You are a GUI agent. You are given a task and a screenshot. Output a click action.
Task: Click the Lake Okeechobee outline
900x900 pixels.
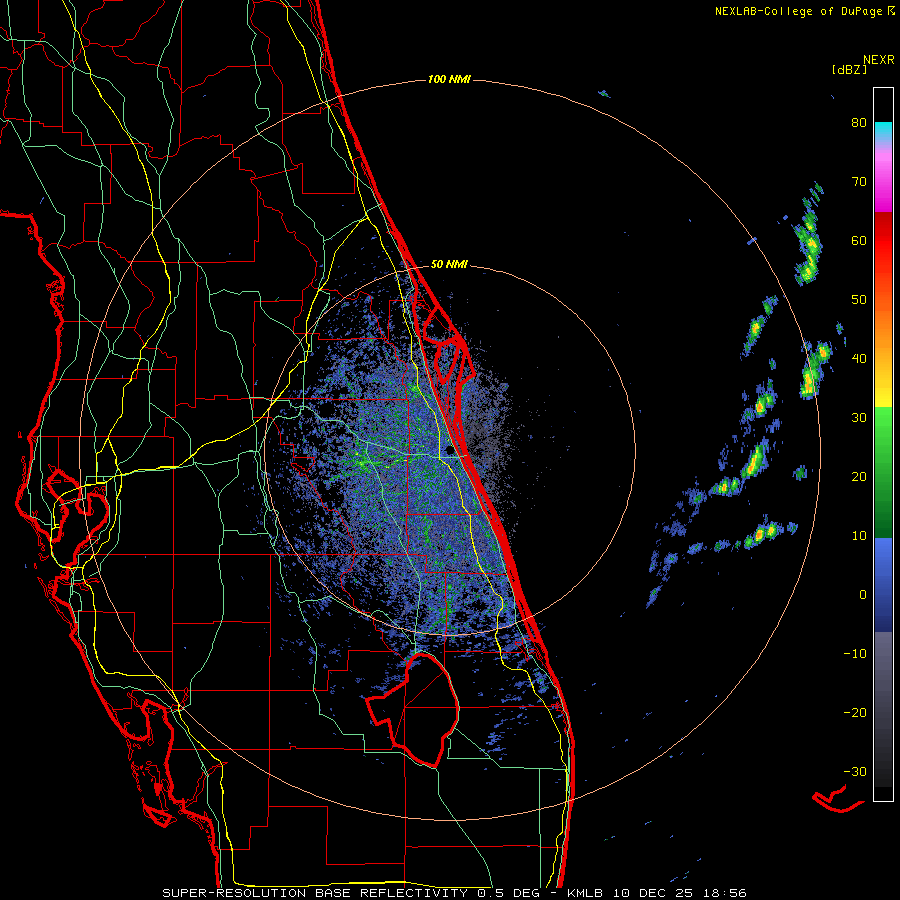[413, 709]
